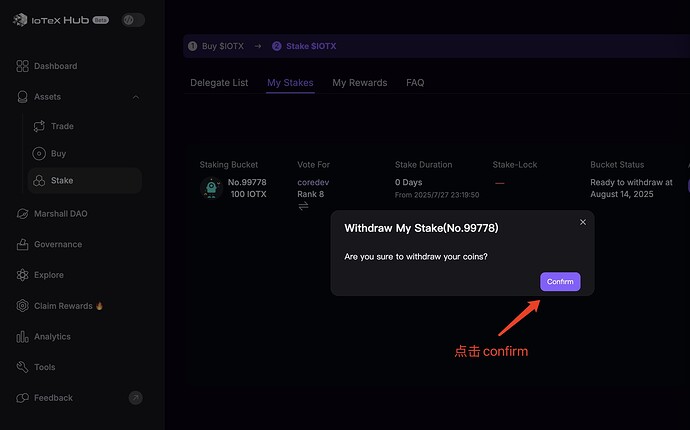Collapse the Assets section chevron
This screenshot has height=430, width=690.
135,97
